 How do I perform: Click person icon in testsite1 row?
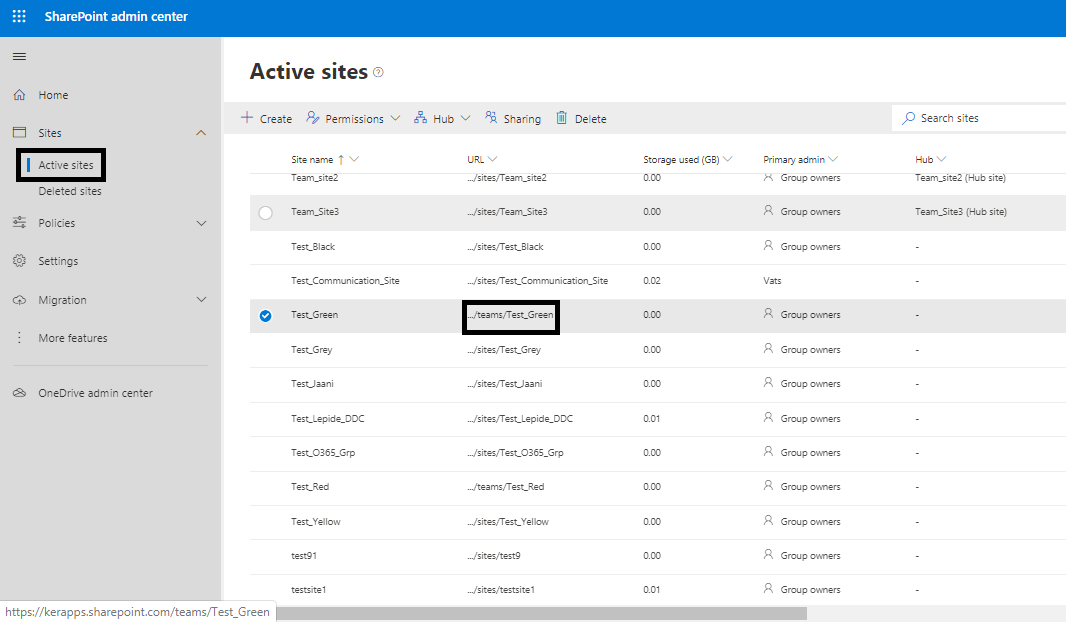768,589
